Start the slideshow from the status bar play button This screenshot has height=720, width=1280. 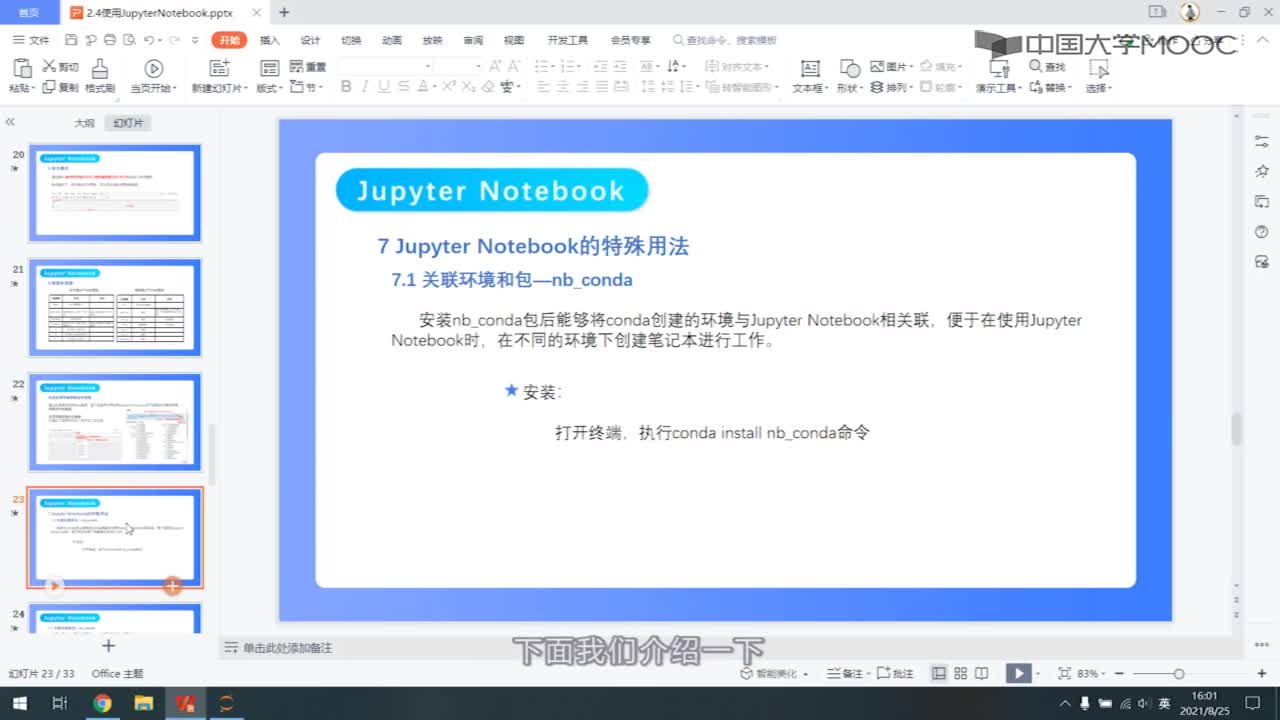[1018, 673]
